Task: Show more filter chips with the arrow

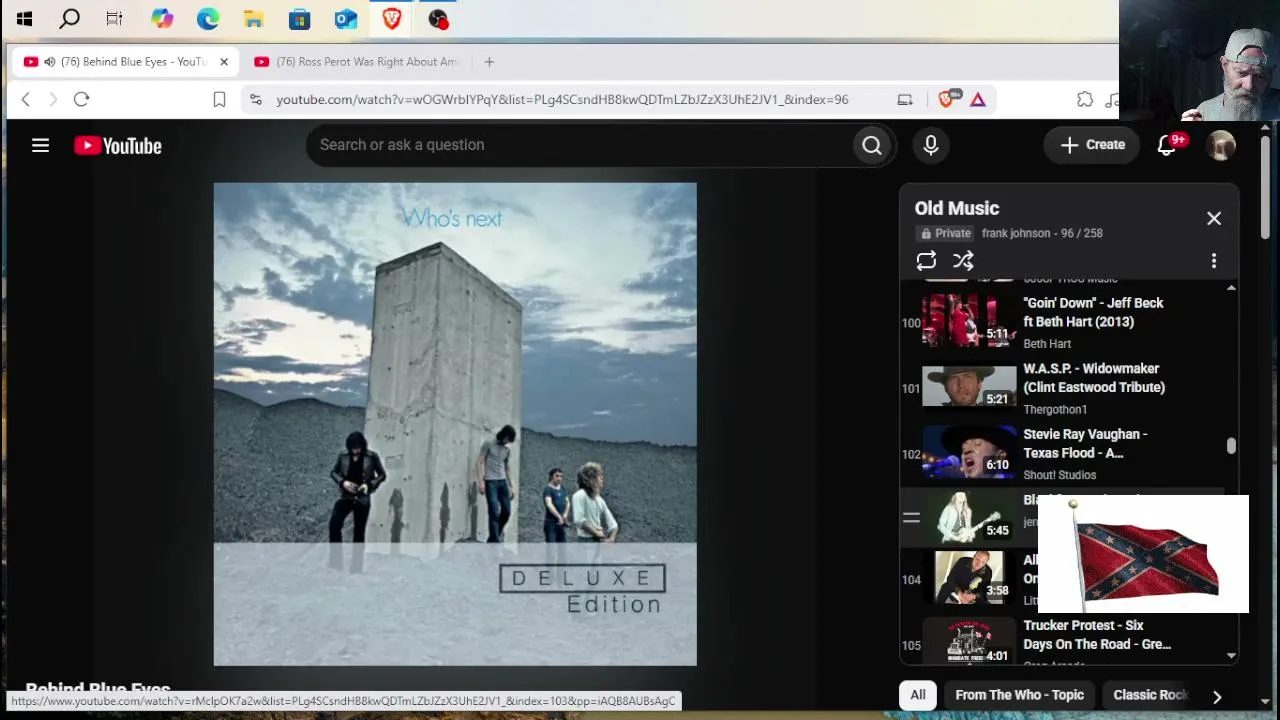Action: coord(1217,697)
